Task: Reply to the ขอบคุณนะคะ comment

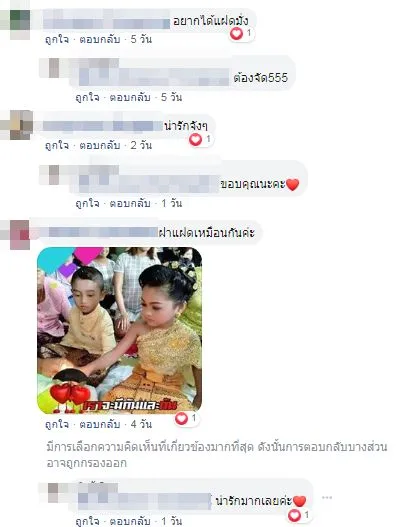Action: click(130, 203)
